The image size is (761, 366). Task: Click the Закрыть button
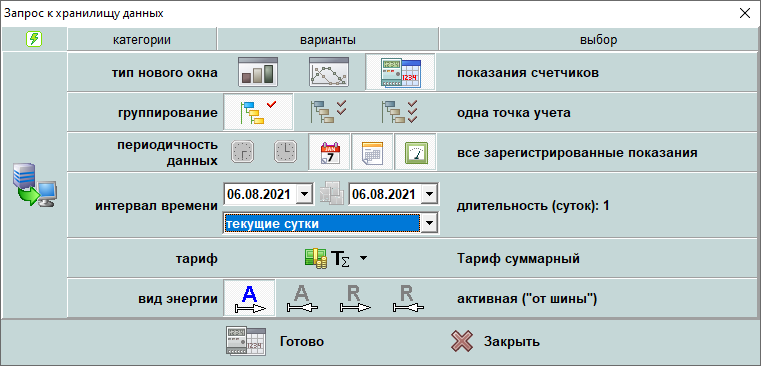pyautogui.click(x=495, y=341)
